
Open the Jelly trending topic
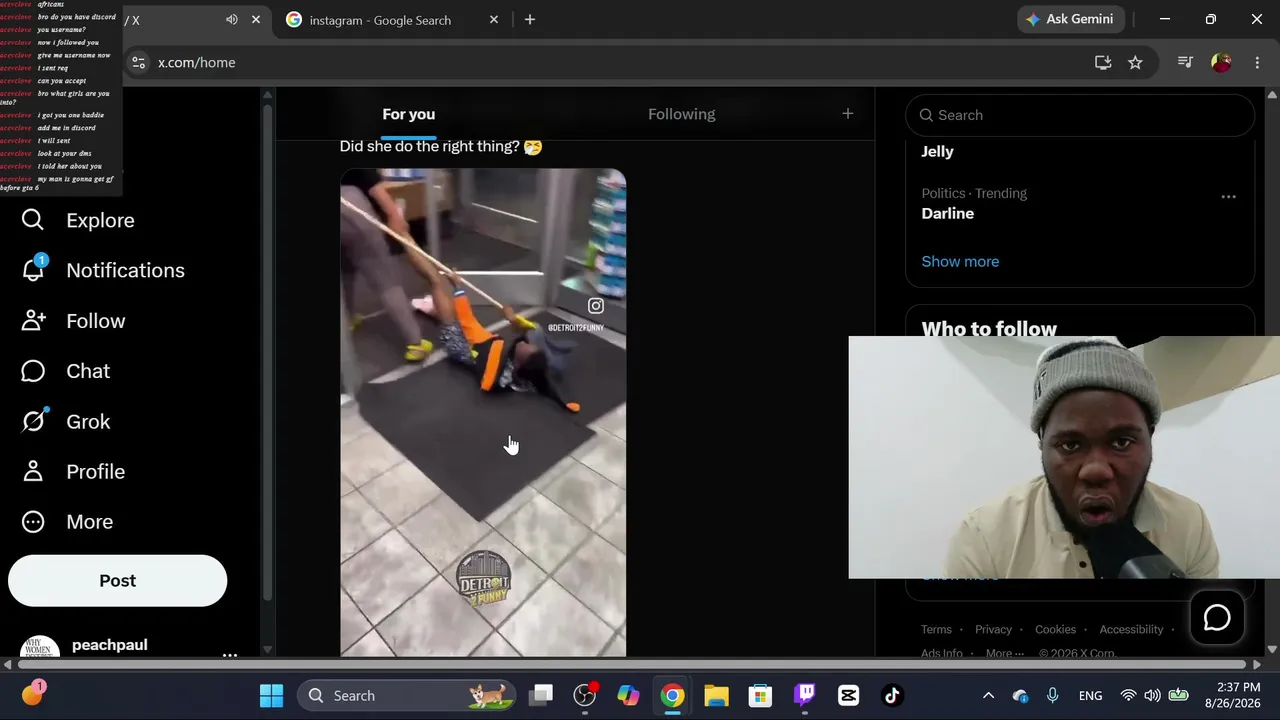(x=938, y=152)
